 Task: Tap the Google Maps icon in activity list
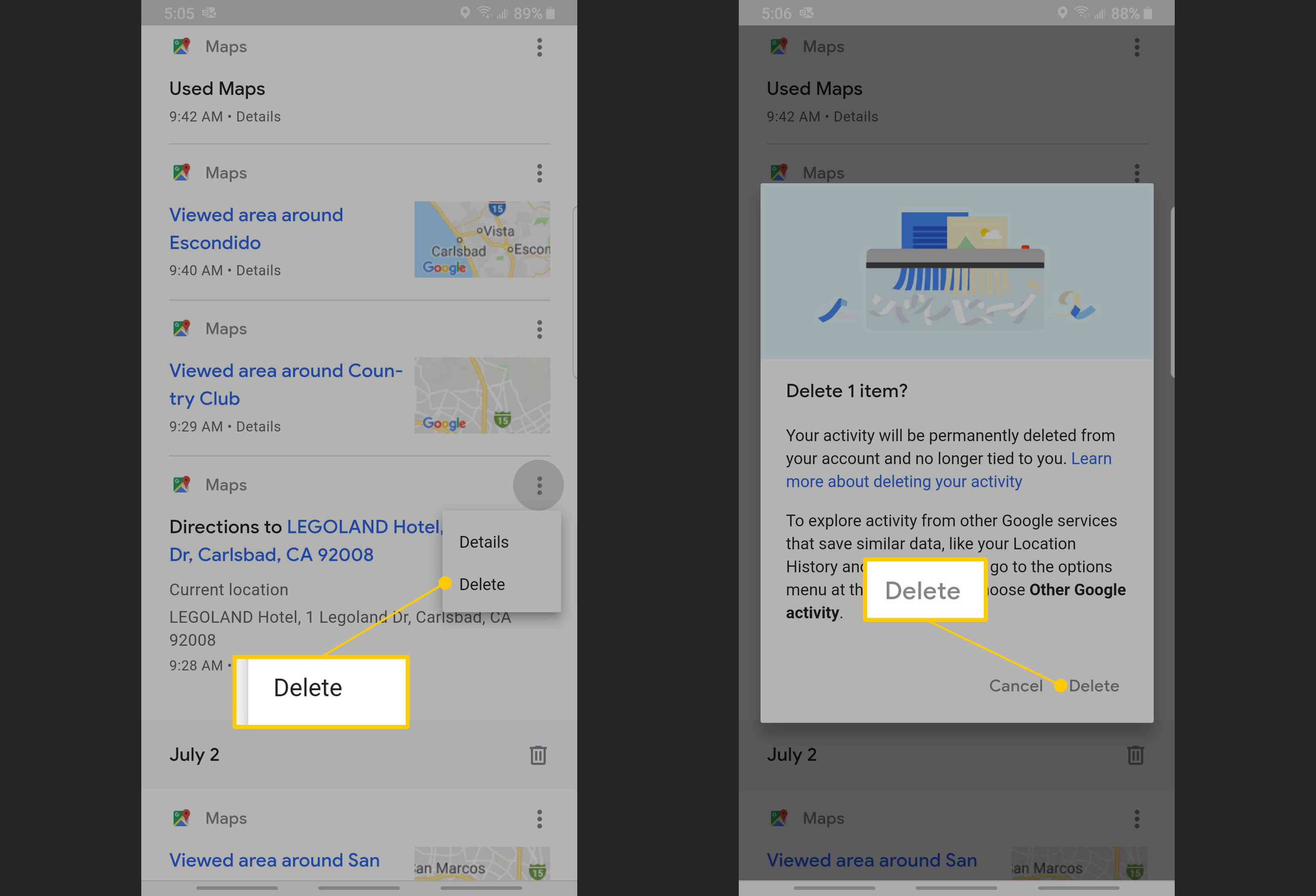pos(181,46)
